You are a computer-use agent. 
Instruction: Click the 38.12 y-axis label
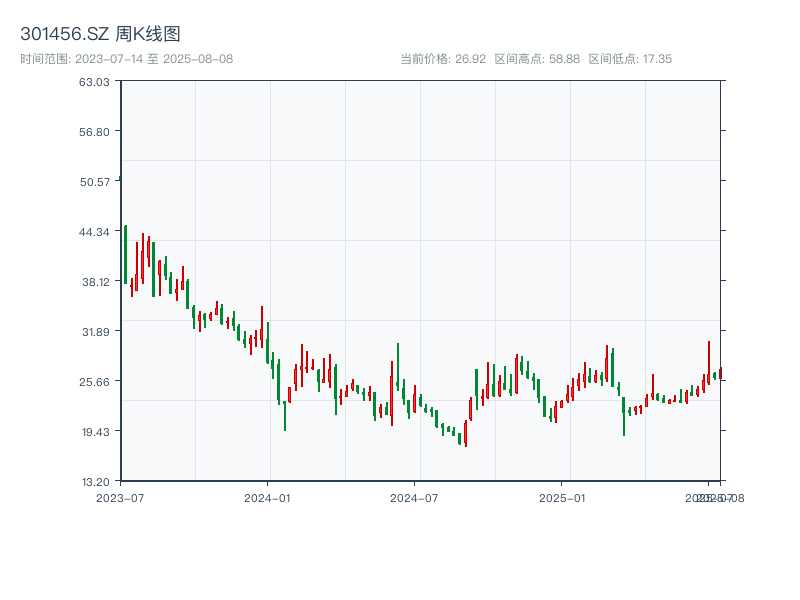pos(95,282)
